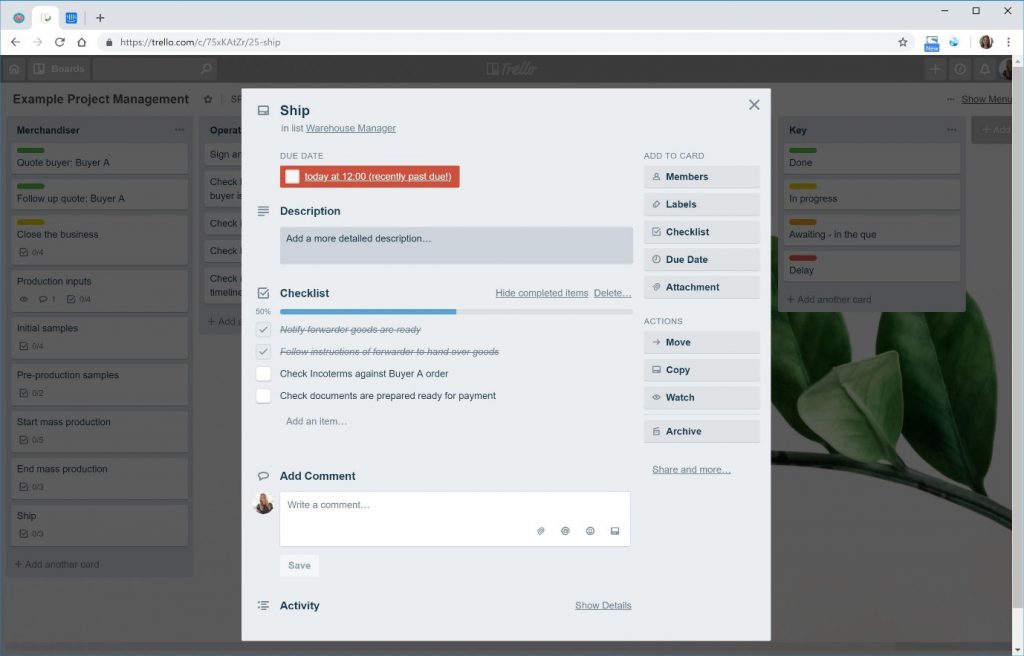Image resolution: width=1024 pixels, height=656 pixels.
Task: Add another card in Key list
Action: pyautogui.click(x=829, y=299)
